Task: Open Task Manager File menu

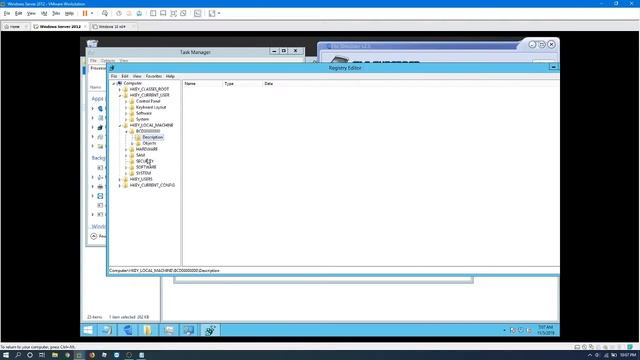Action: pyautogui.click(x=93, y=61)
